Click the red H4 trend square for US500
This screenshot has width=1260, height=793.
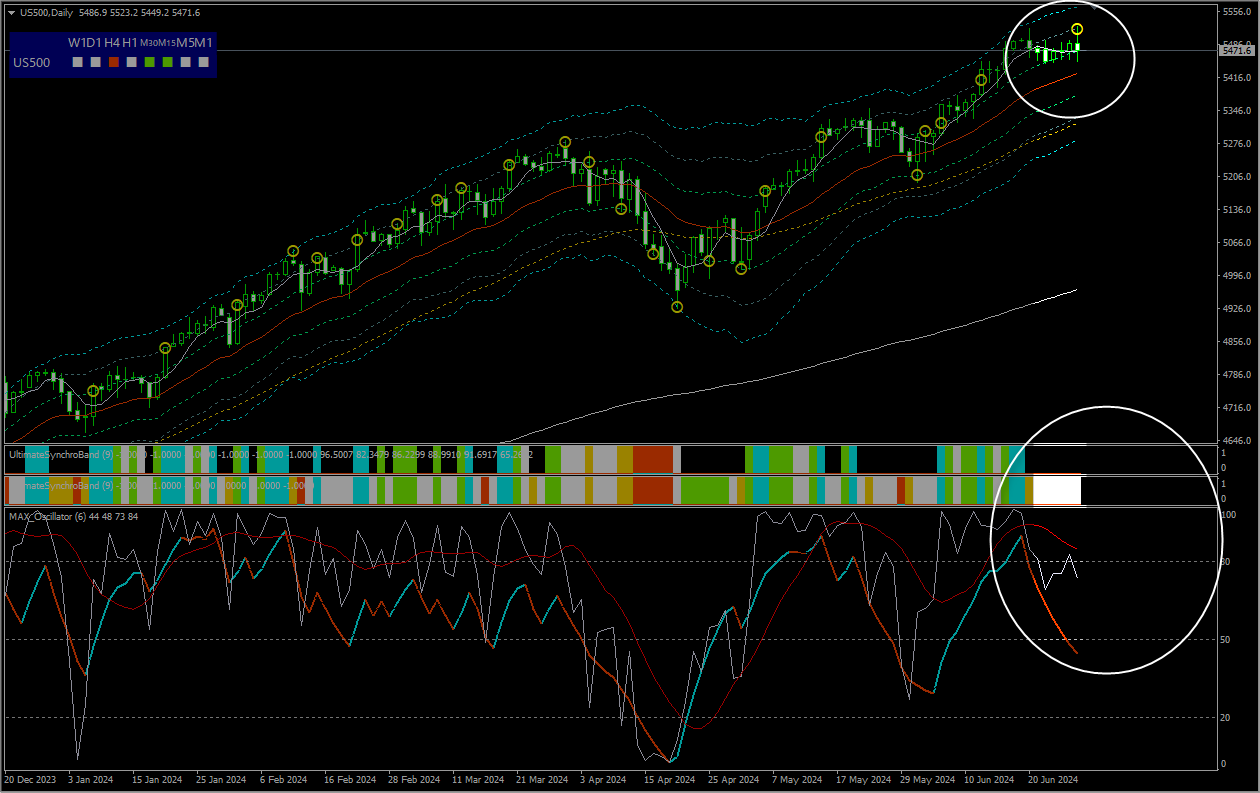[113, 62]
